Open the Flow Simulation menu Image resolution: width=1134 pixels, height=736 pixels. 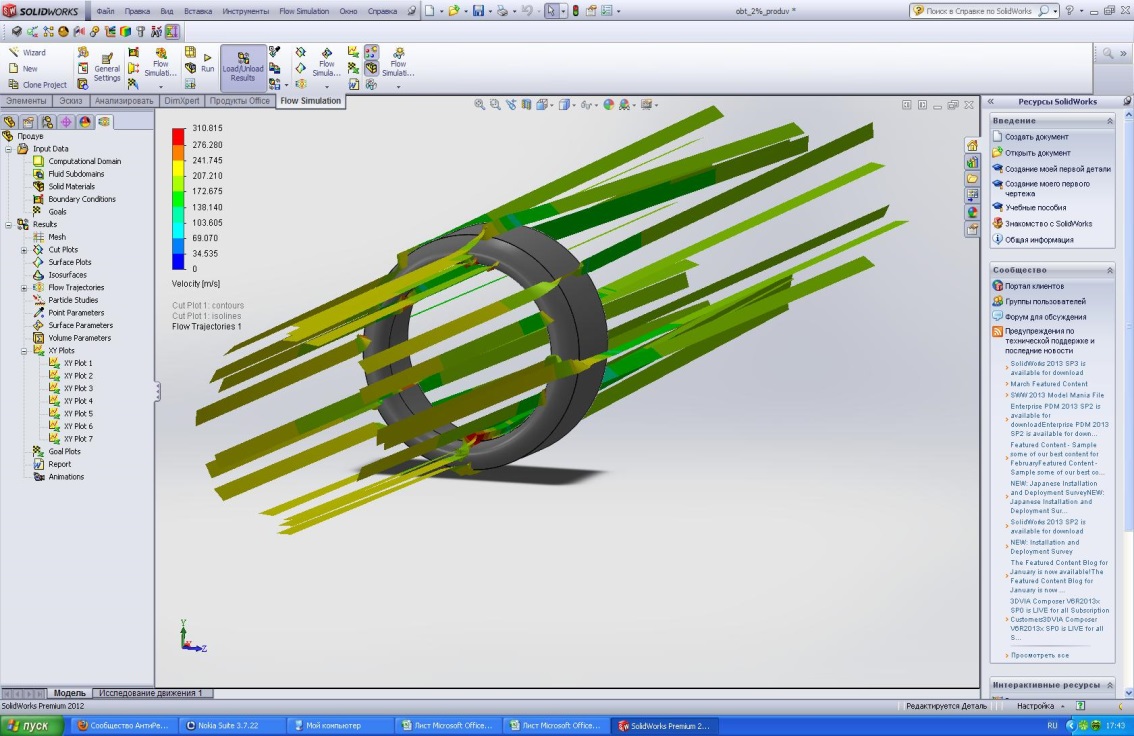pyautogui.click(x=304, y=11)
